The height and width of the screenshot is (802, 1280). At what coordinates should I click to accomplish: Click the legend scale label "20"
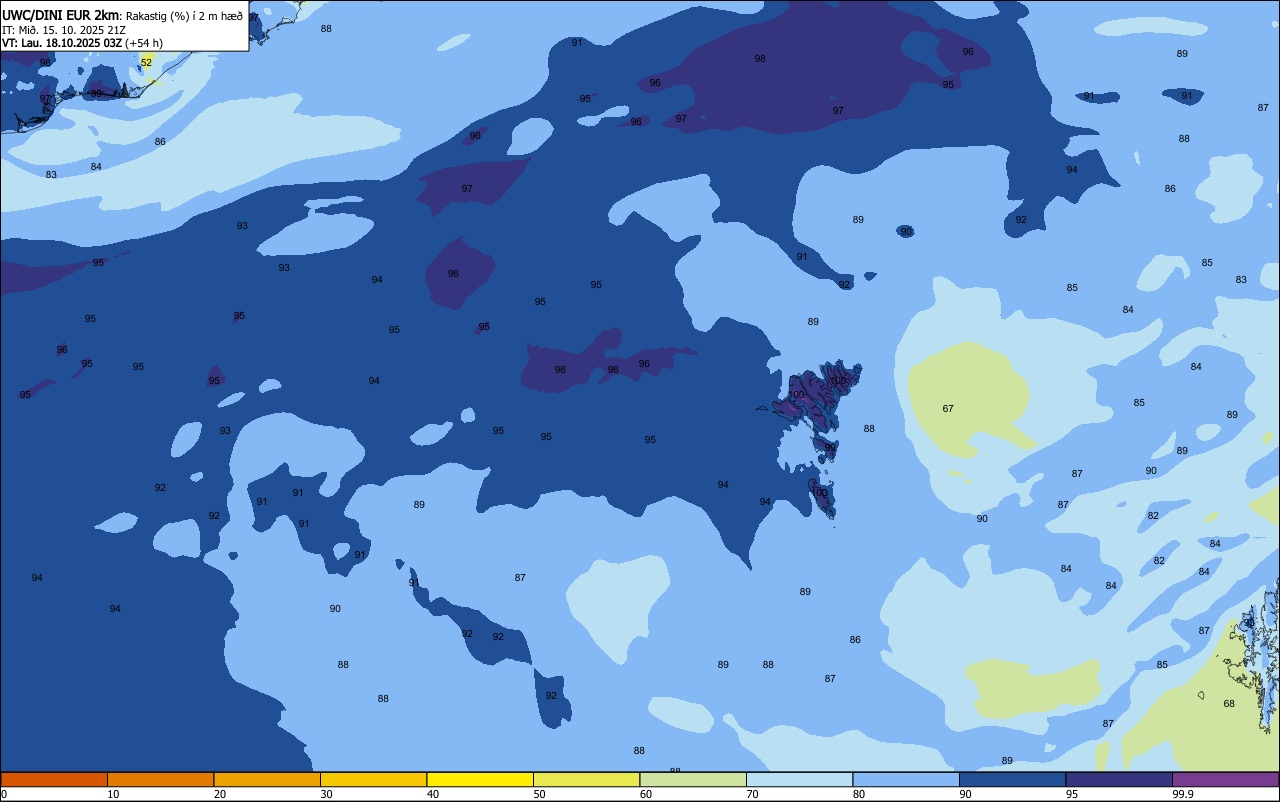coord(220,794)
